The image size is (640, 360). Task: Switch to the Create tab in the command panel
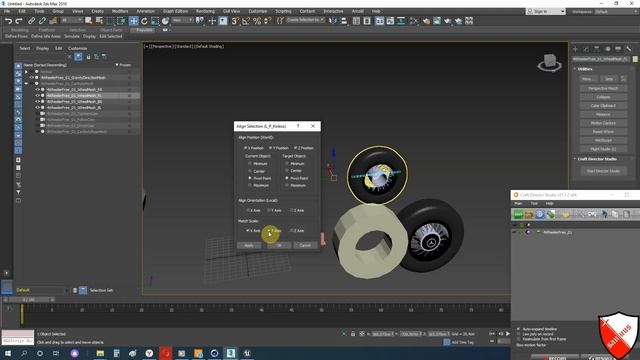(576, 49)
